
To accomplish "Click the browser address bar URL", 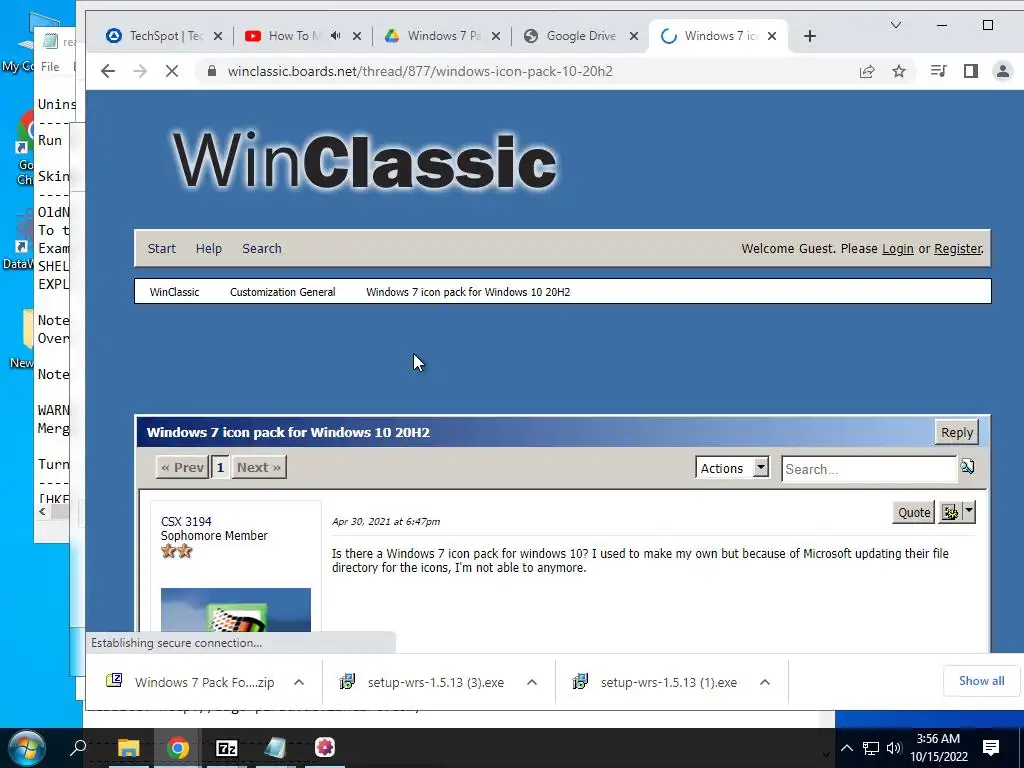I will click(420, 71).
